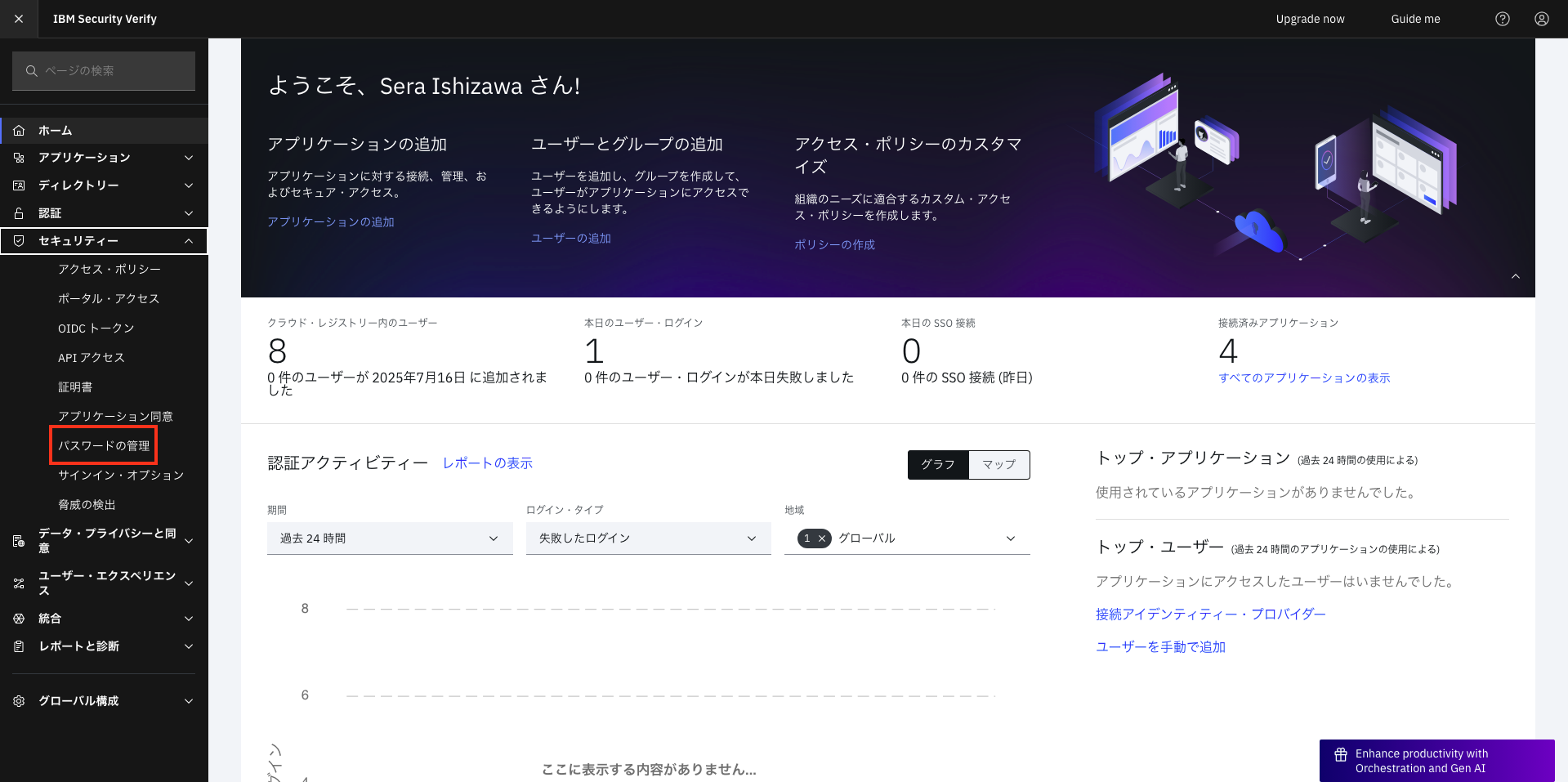
Task: Open アクセス・ポリシー in the security menu
Action: [x=109, y=270]
